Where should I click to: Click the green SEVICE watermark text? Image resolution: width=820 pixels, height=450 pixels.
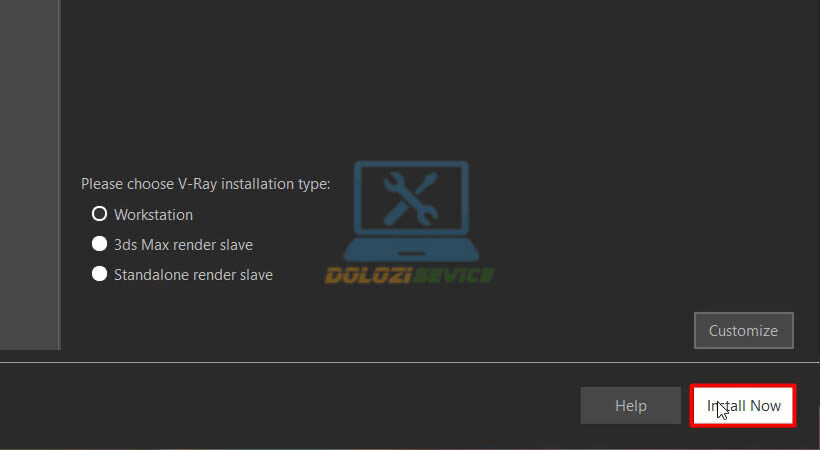(452, 275)
